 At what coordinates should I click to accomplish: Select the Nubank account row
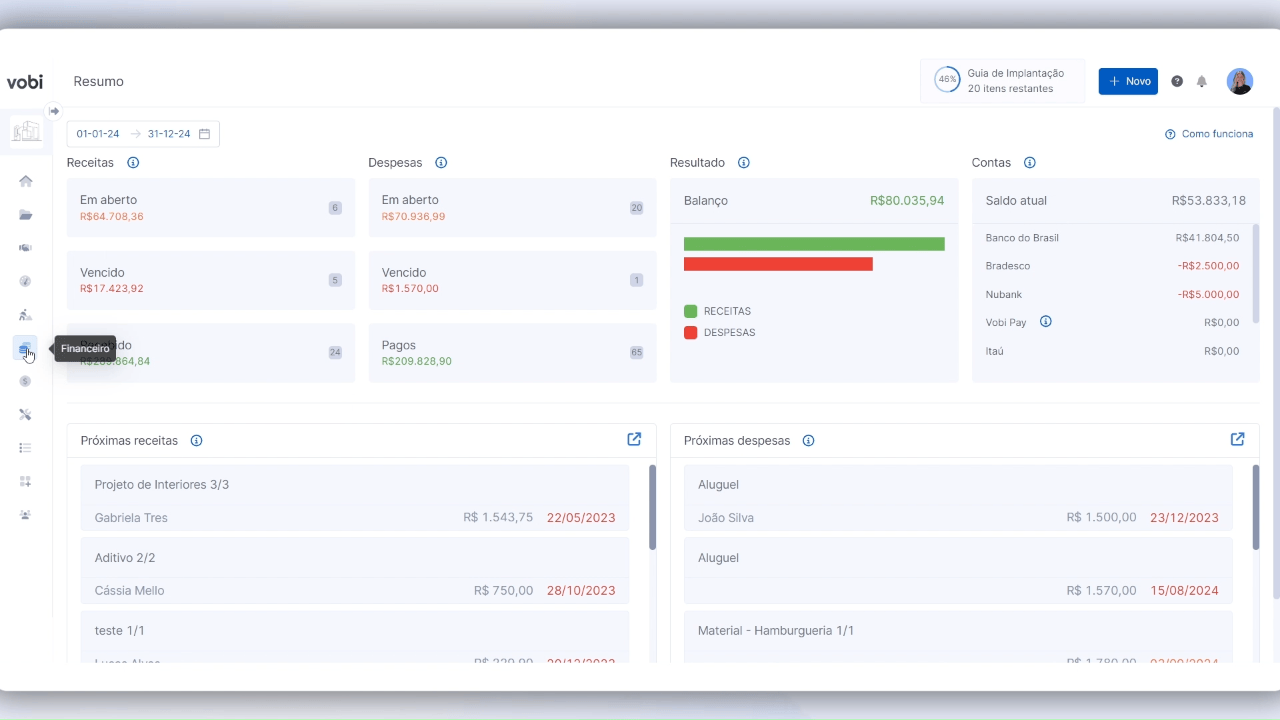(1112, 294)
